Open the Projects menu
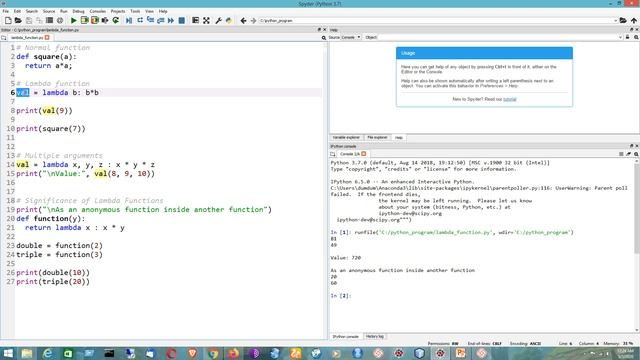This screenshot has width=640, height=360. [118, 11]
